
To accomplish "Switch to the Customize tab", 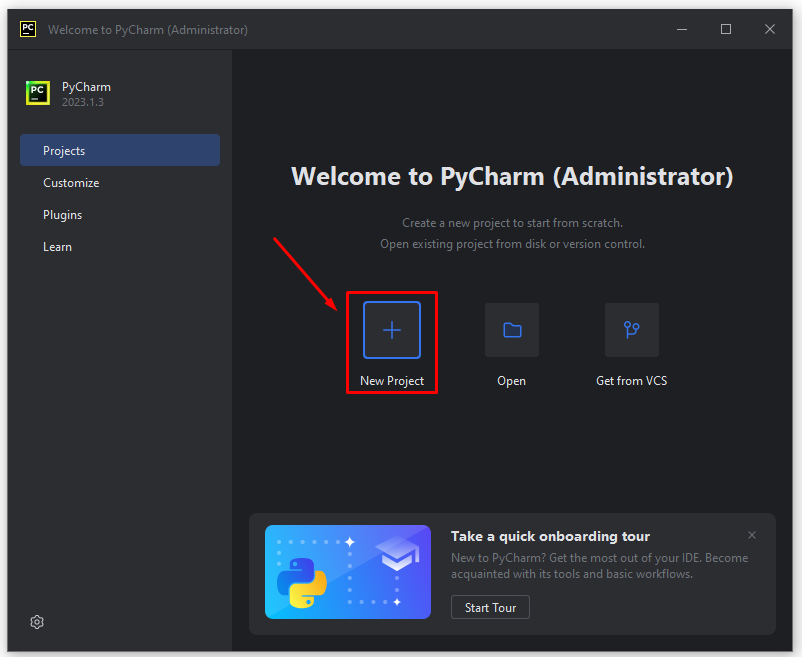I will click(x=120, y=183).
